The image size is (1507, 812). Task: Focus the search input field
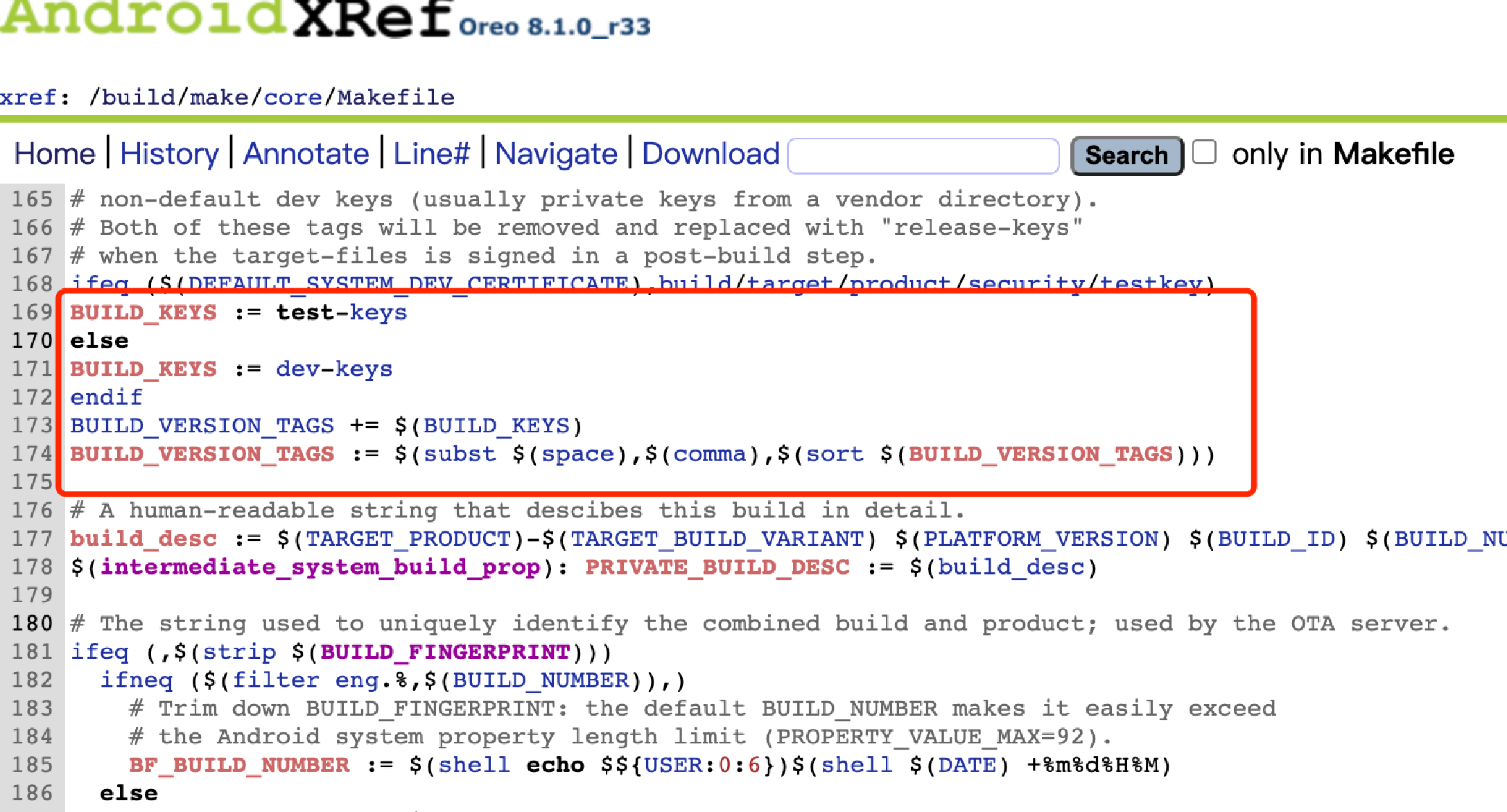[x=923, y=156]
